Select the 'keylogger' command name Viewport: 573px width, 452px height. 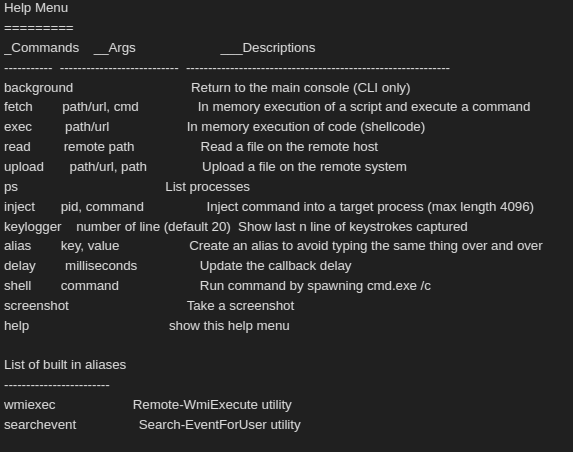click(33, 227)
